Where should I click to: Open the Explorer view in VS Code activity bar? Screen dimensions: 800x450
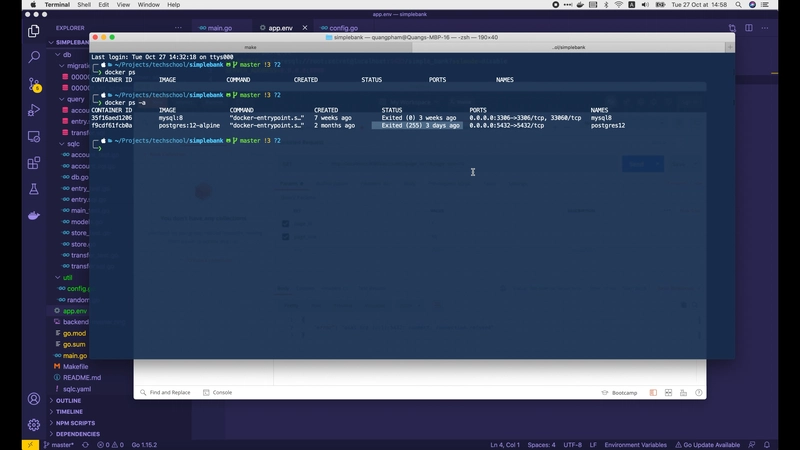34,31
